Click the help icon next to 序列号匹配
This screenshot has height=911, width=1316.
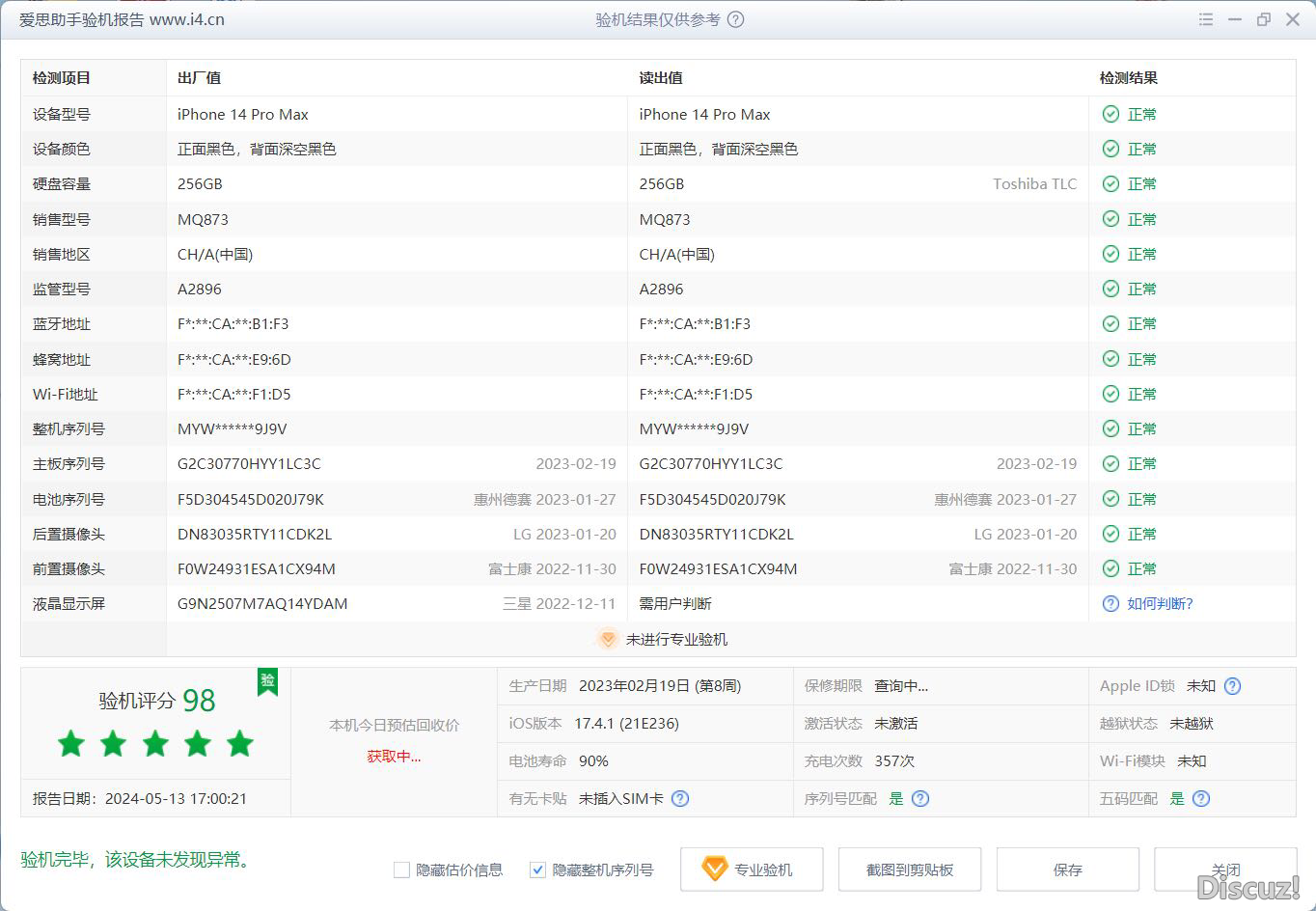(x=920, y=798)
